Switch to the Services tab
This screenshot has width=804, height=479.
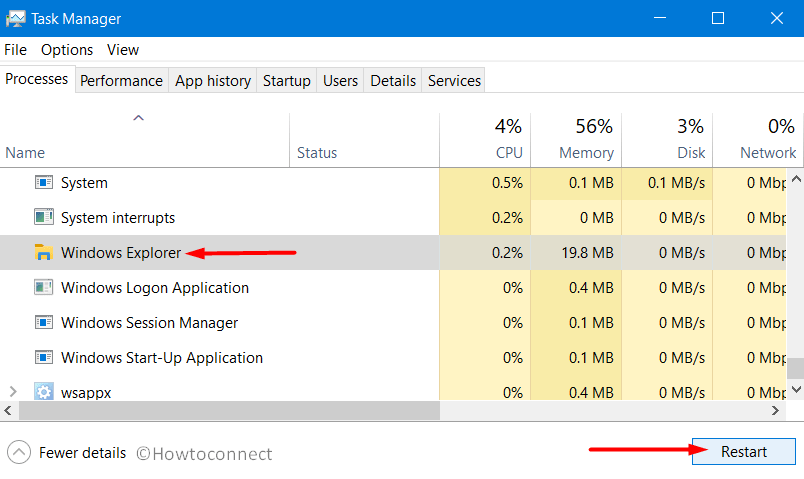(x=454, y=81)
